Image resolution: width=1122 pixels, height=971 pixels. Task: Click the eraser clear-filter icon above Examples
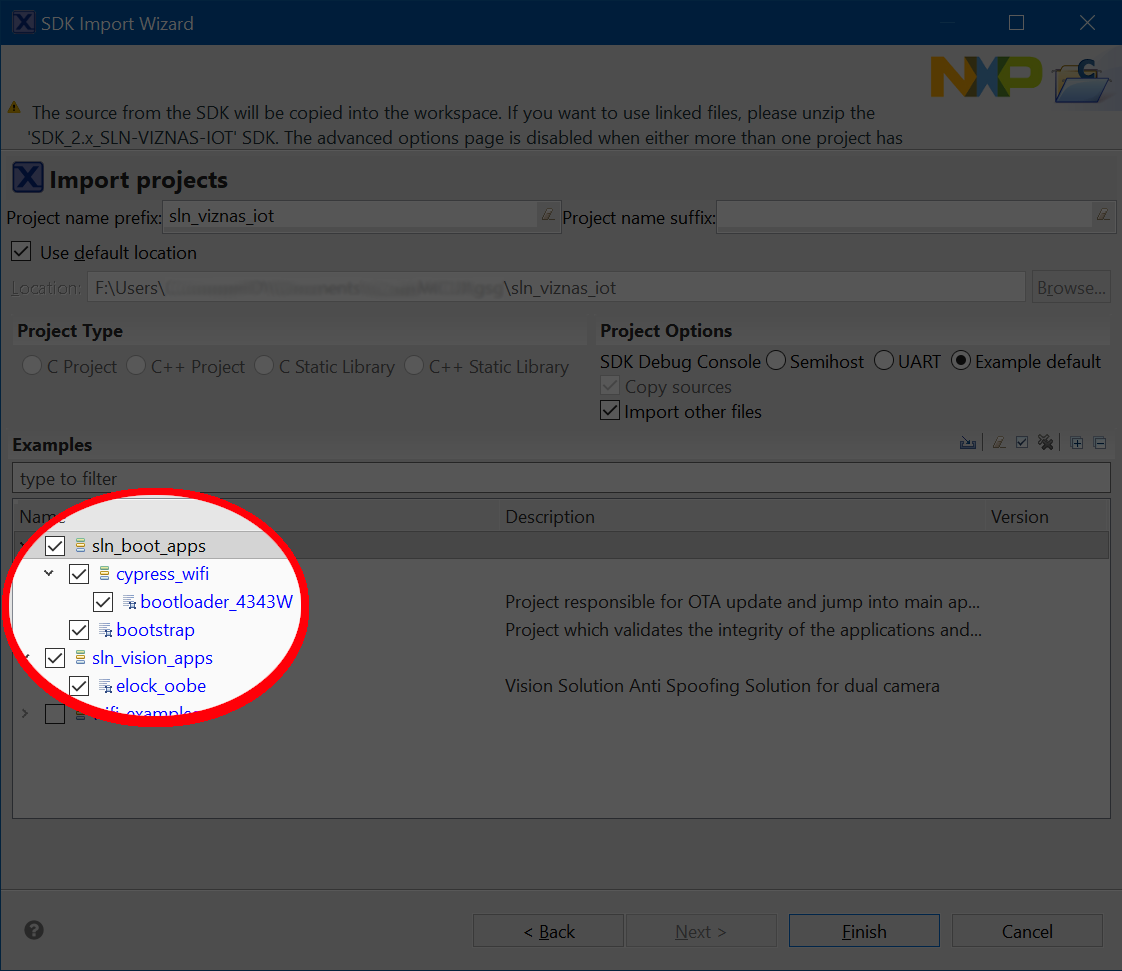998,443
